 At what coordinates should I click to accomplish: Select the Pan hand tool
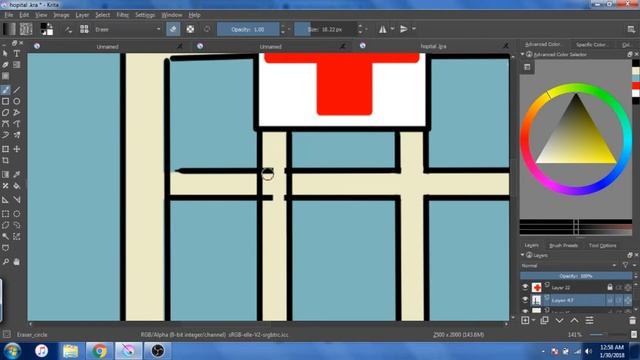pos(17,262)
